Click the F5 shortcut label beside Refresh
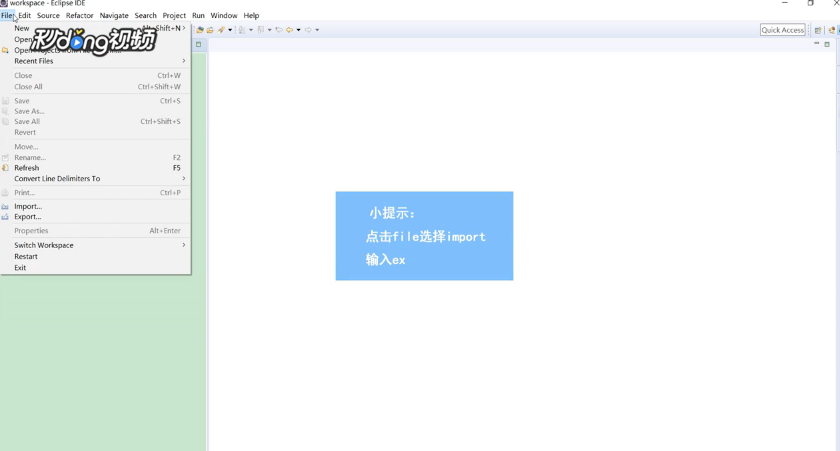The width and height of the screenshot is (840, 451). (x=177, y=168)
